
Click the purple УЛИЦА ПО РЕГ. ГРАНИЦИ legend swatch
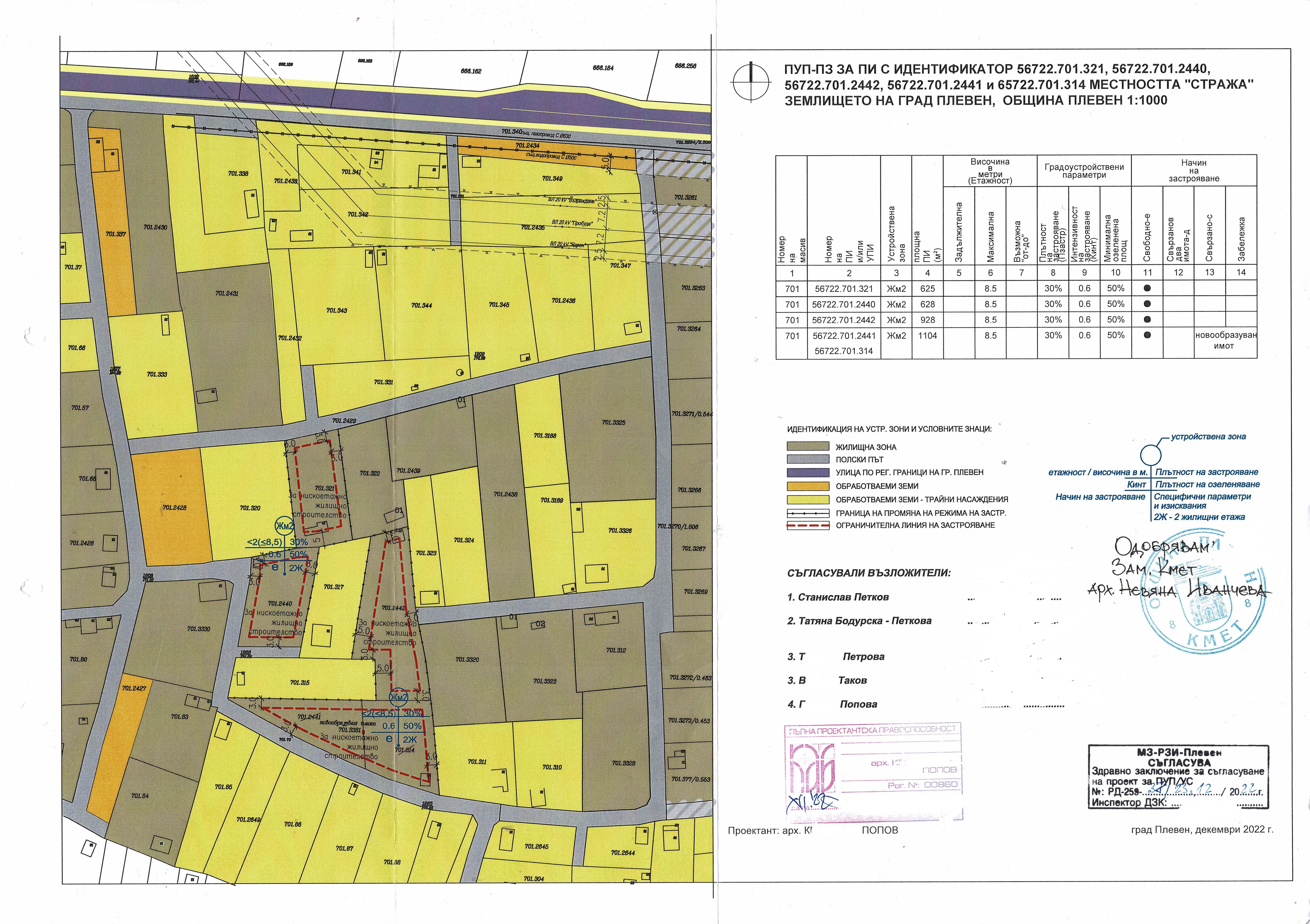[x=807, y=472]
